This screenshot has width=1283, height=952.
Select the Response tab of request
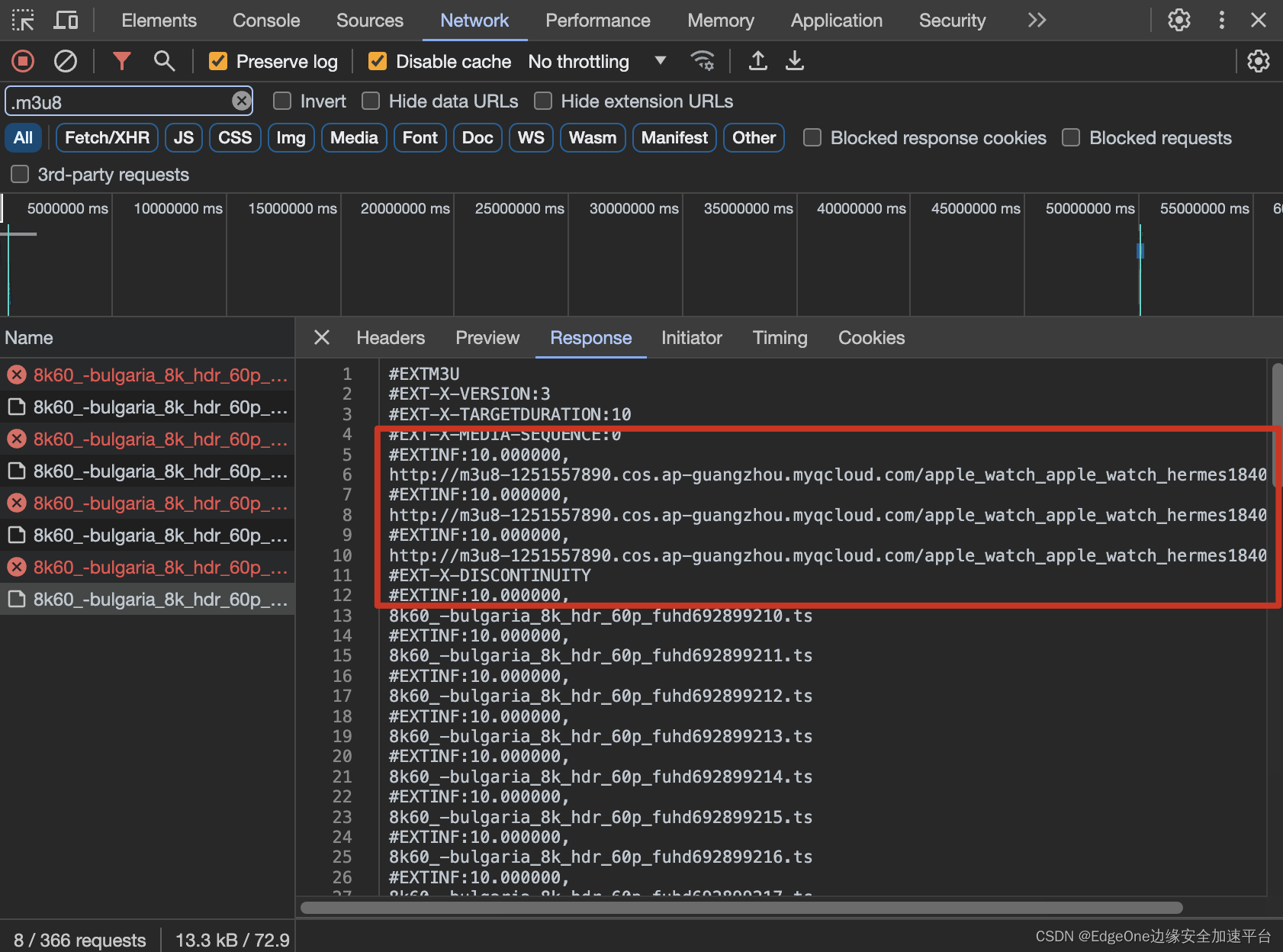pyautogui.click(x=591, y=338)
